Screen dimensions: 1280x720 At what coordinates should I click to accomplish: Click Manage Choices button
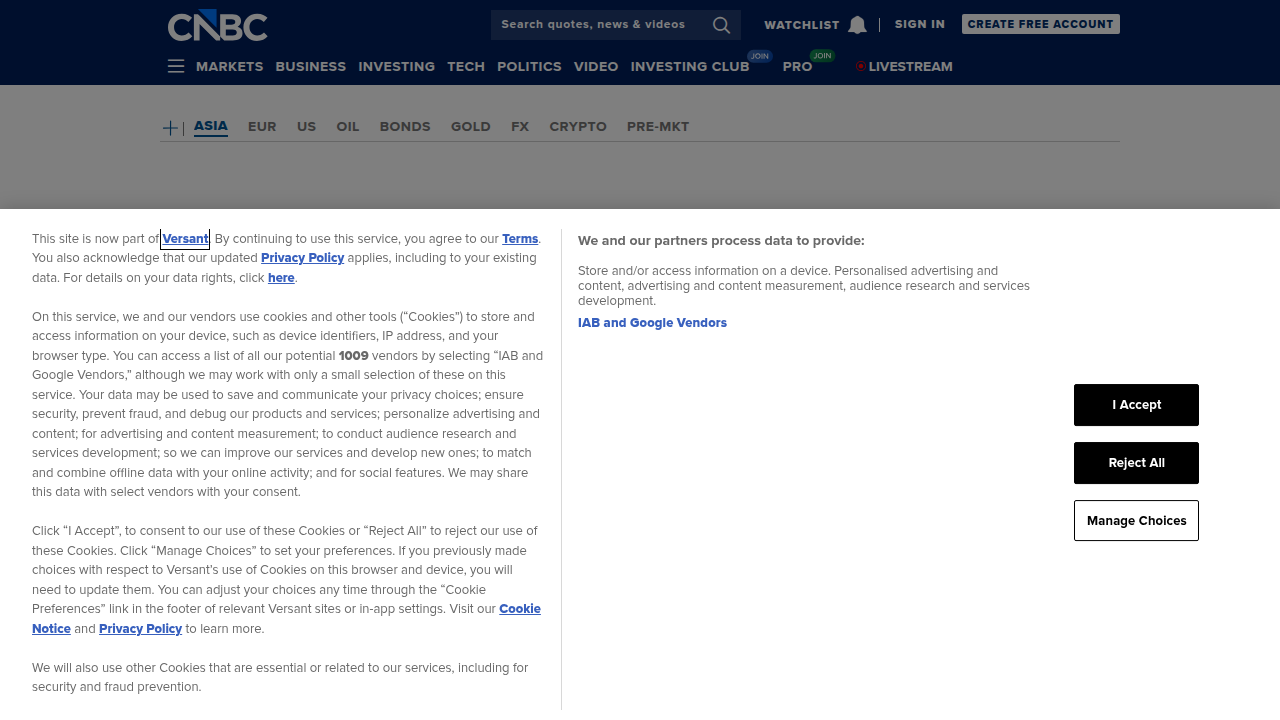[1136, 521]
